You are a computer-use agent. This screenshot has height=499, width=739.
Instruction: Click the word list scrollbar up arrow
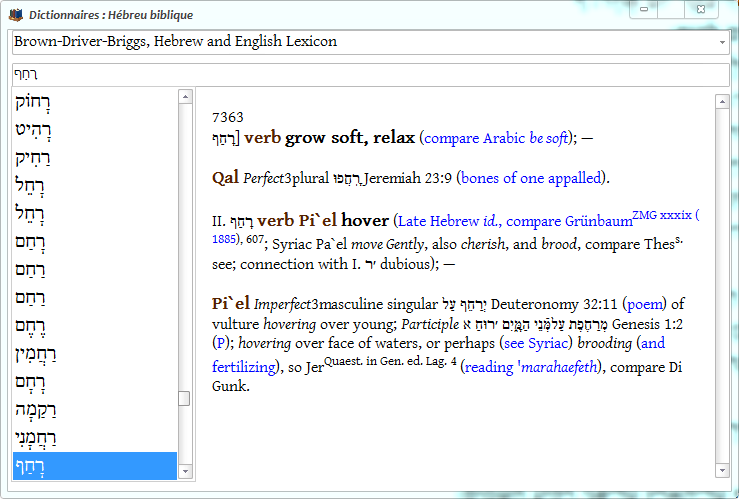(x=185, y=97)
